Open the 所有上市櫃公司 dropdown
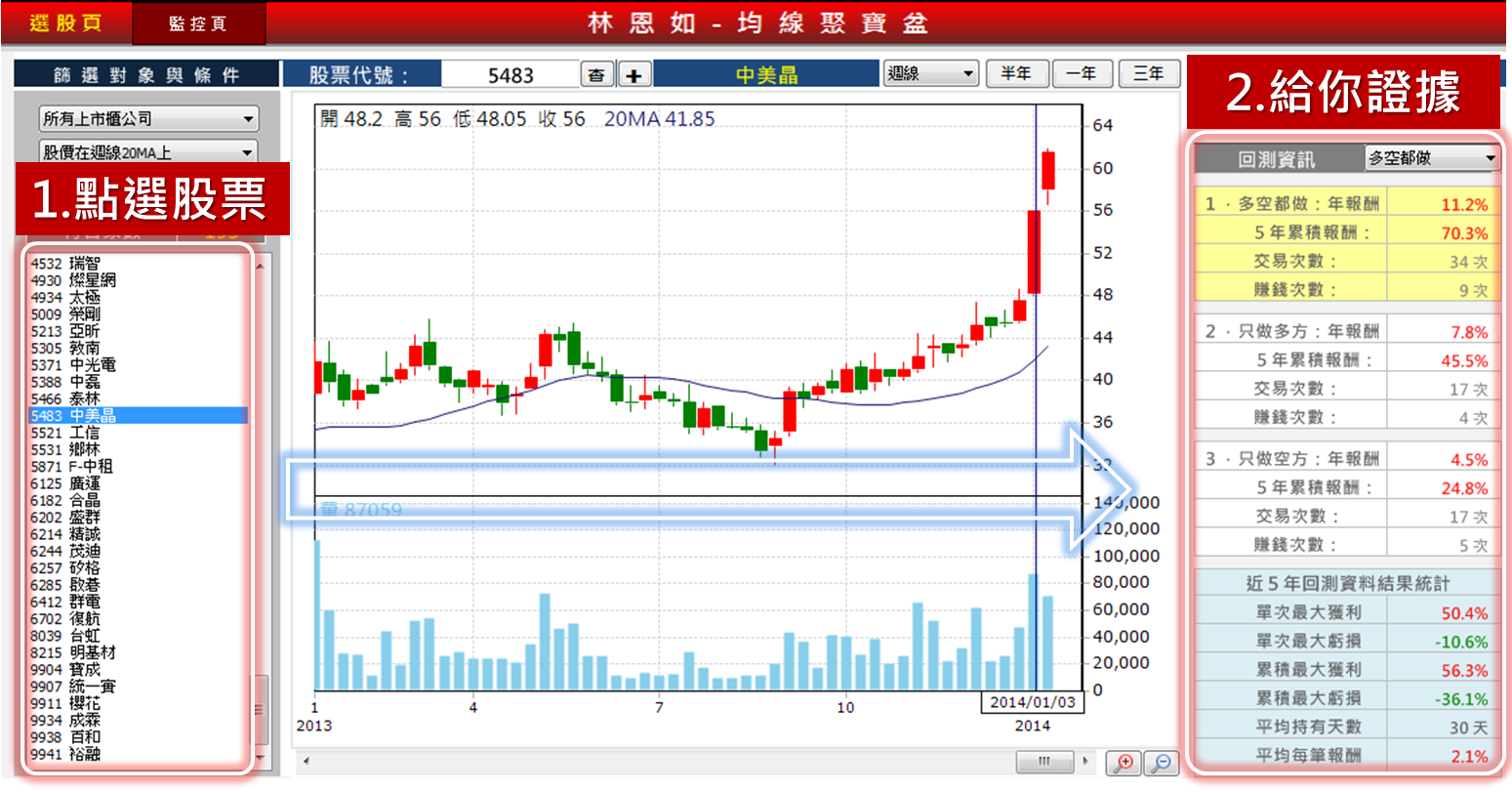The height and width of the screenshot is (792, 1512). click(148, 119)
